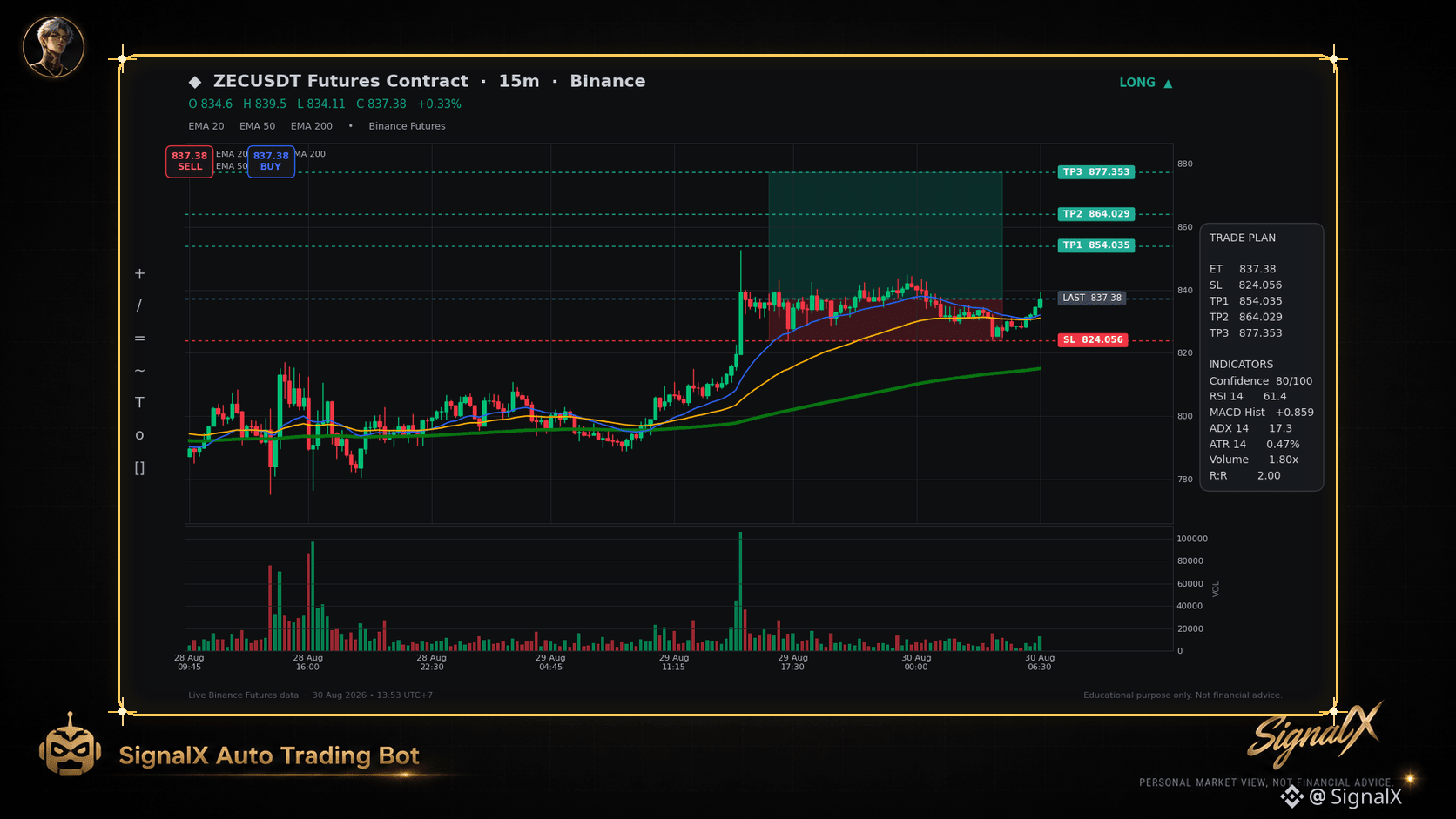Viewport: 1456px width, 819px height.
Task: Click the 28 Aug 09:45 time label
Action: click(189, 662)
